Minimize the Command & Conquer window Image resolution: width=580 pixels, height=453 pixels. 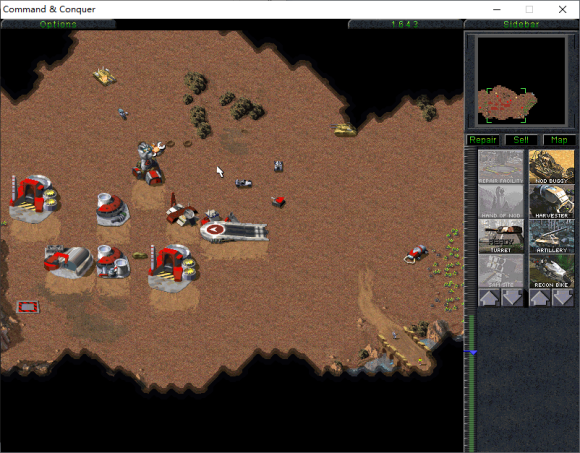click(497, 9)
